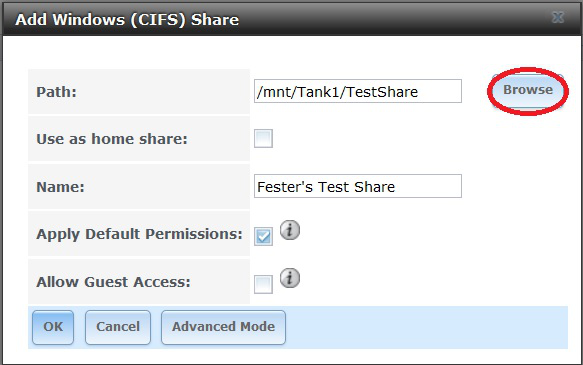
Task: Focus the Path text field
Action: [x=358, y=91]
